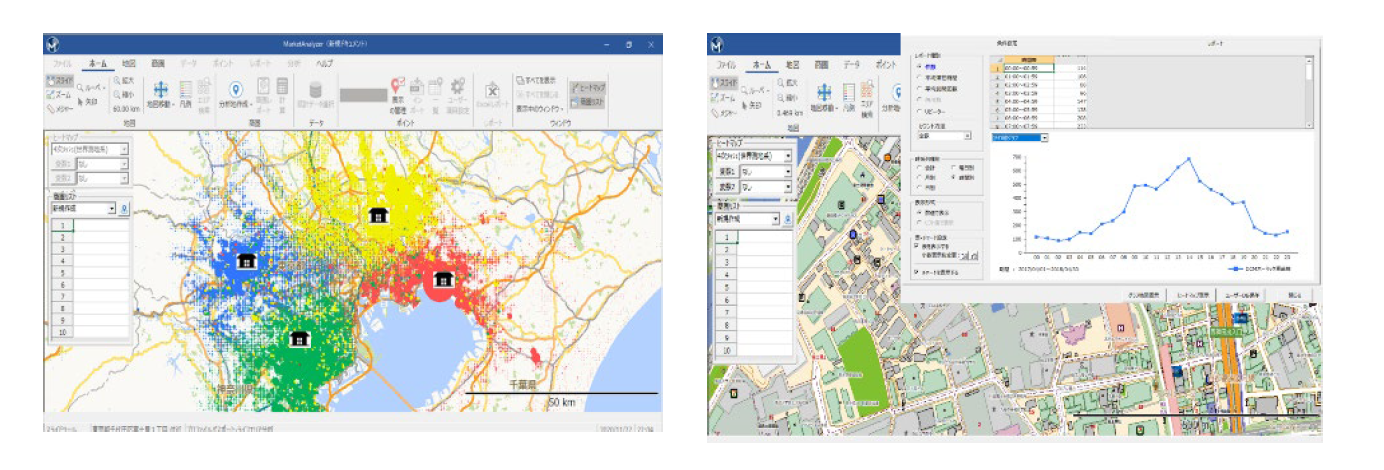Image resolution: width=1384 pixels, height=470 pixels.
Task: Click 閉じる button in report dialog
Action: [1296, 295]
